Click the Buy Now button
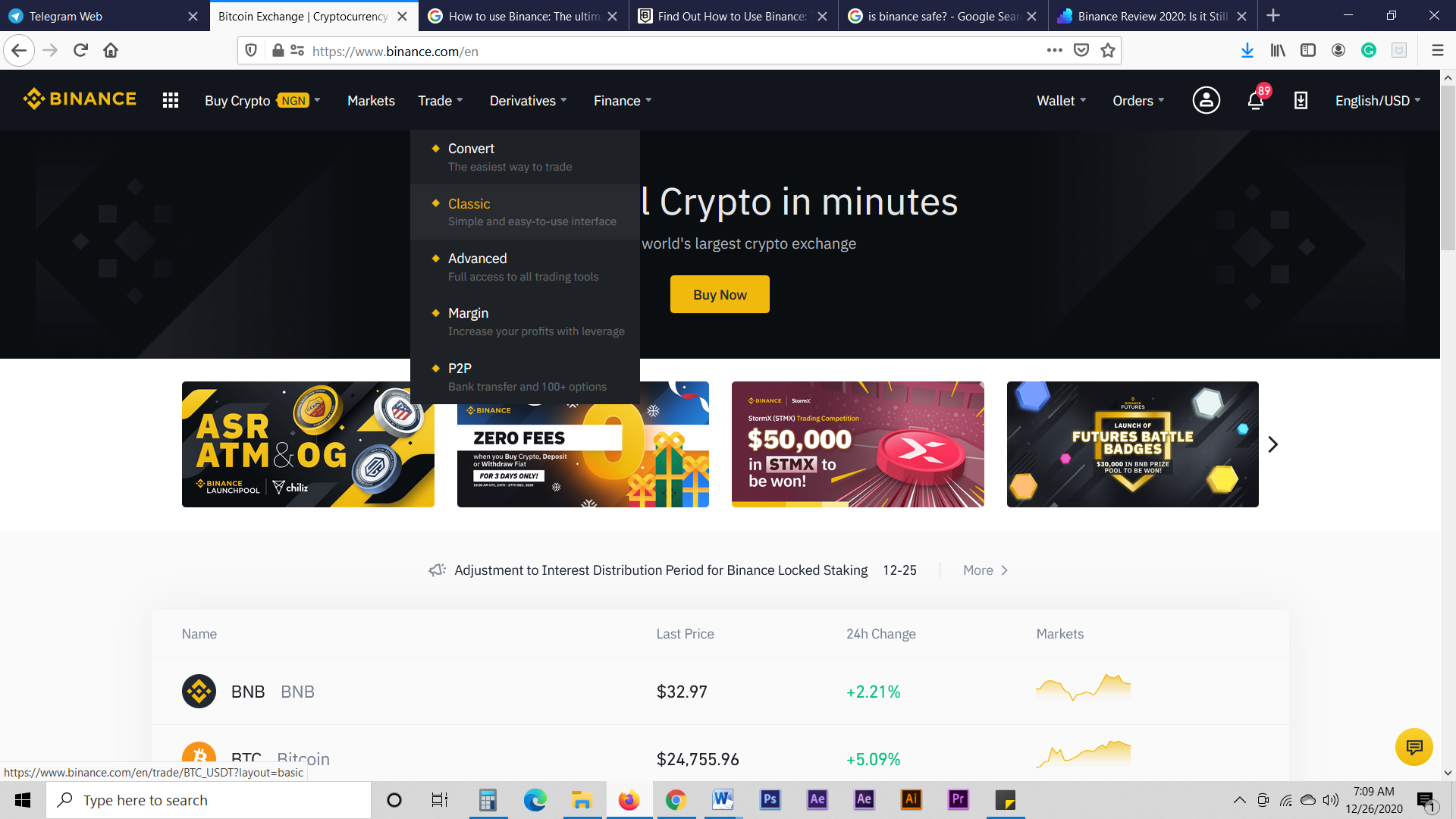The image size is (1456, 819). [x=720, y=294]
